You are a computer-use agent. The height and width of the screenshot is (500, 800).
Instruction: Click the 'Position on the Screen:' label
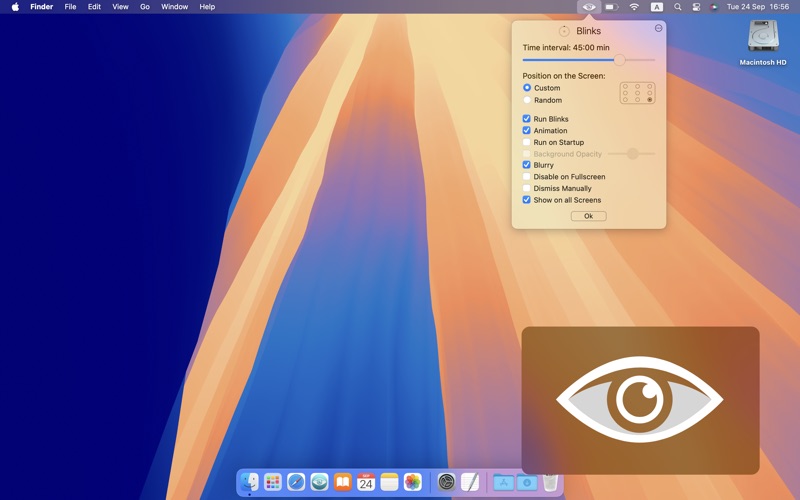[564, 76]
